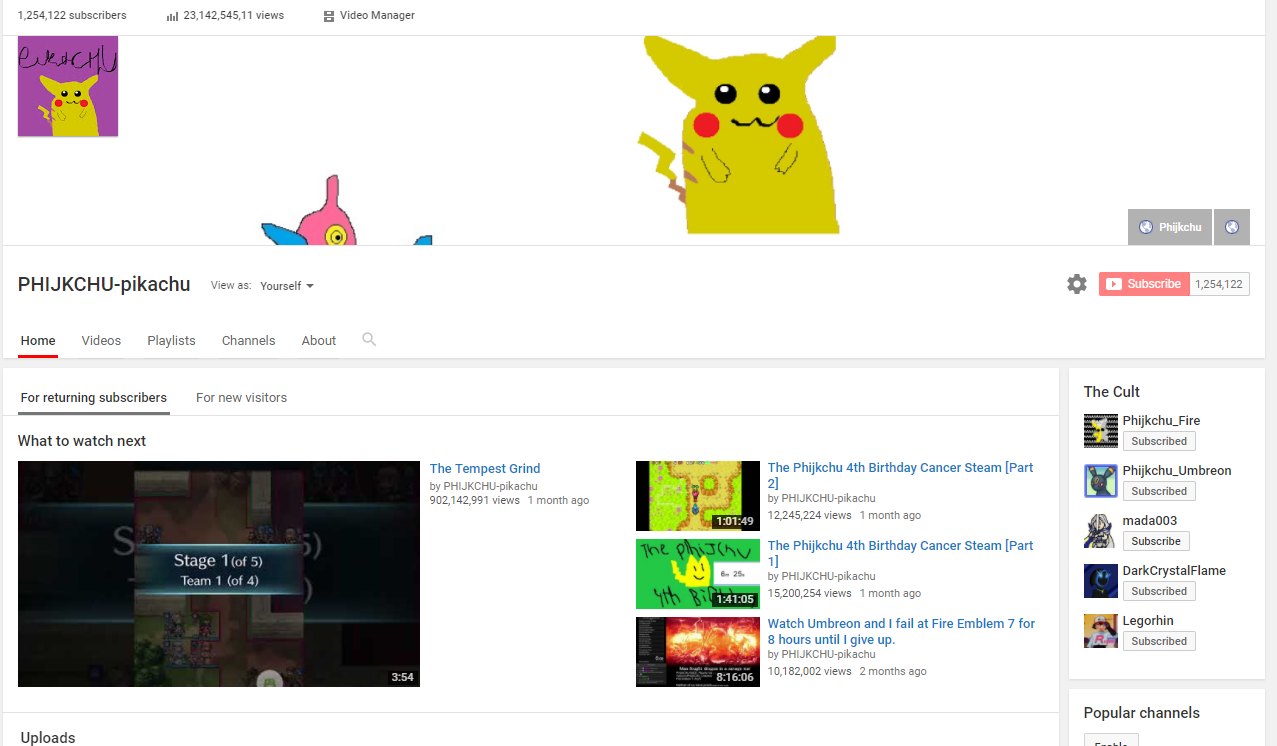Switch to the Channels tab
Image resolution: width=1277 pixels, height=746 pixels.
(248, 340)
